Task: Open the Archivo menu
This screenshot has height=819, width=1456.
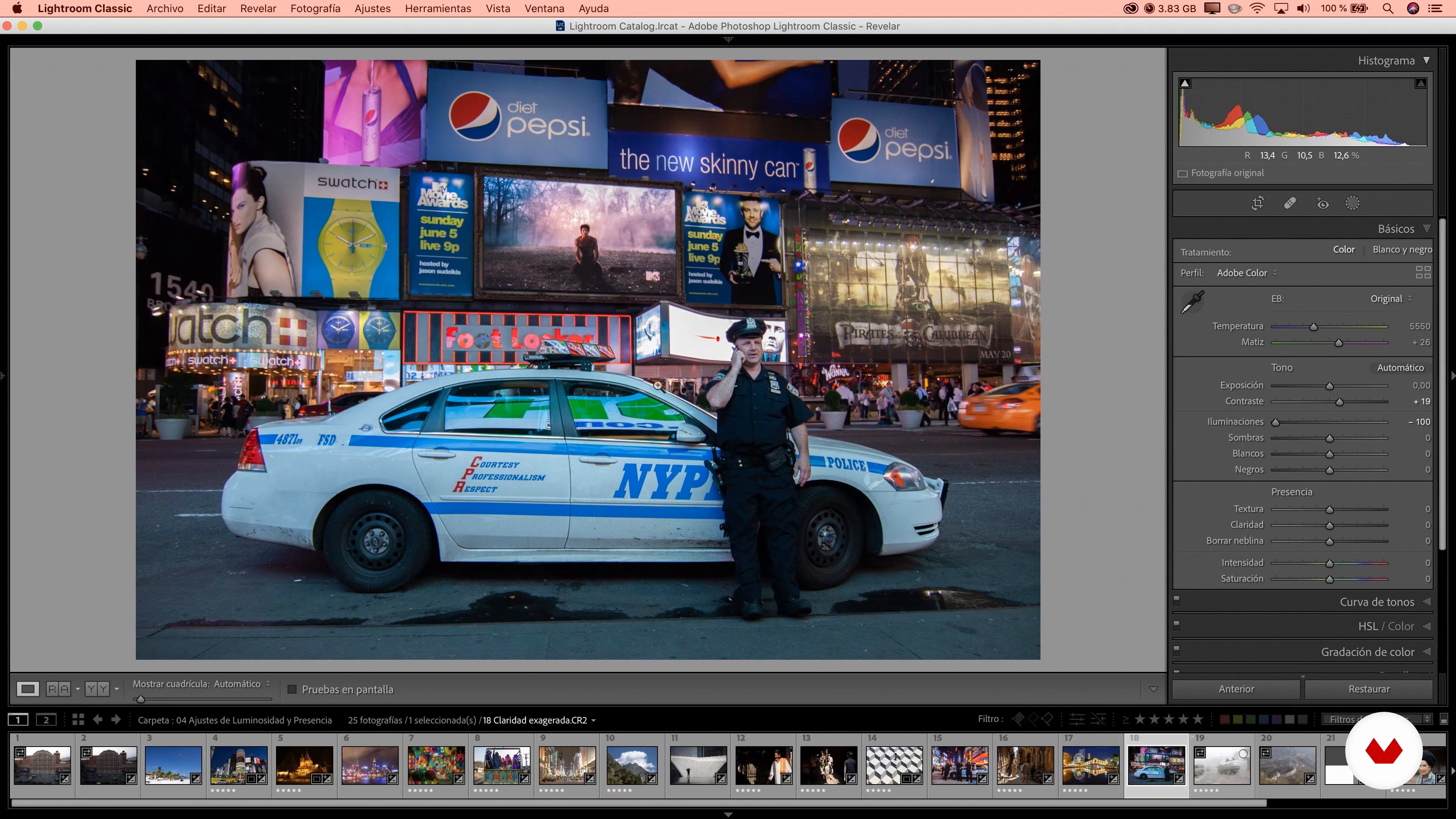Action: click(x=165, y=8)
